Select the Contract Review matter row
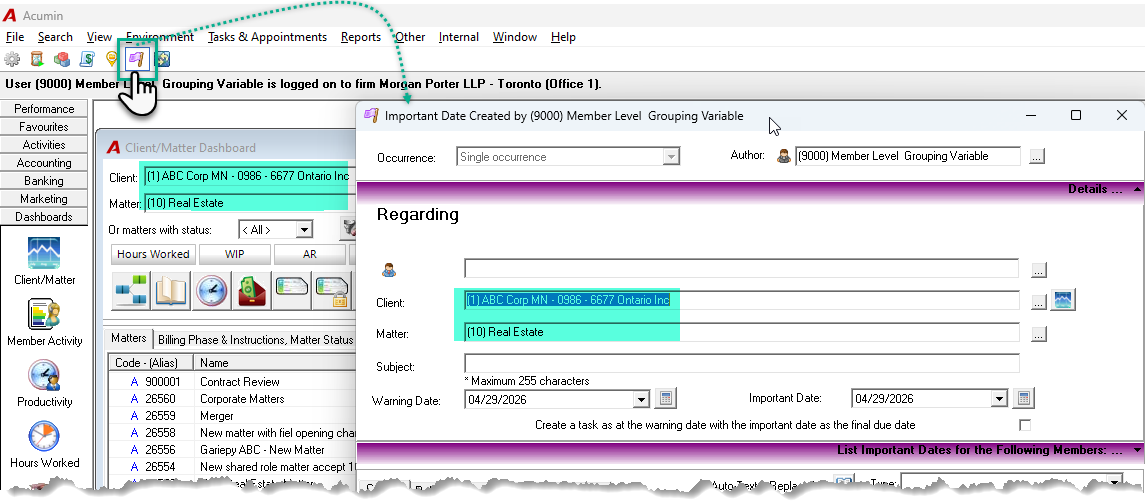 pos(232,381)
